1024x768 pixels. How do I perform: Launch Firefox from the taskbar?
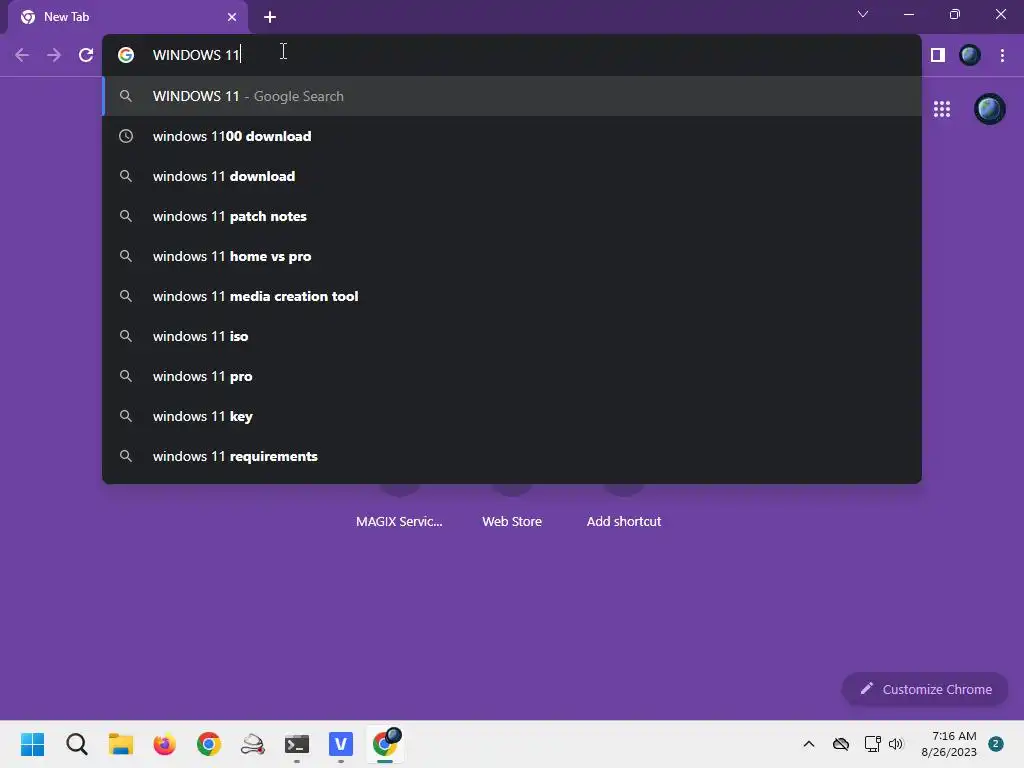click(x=165, y=744)
